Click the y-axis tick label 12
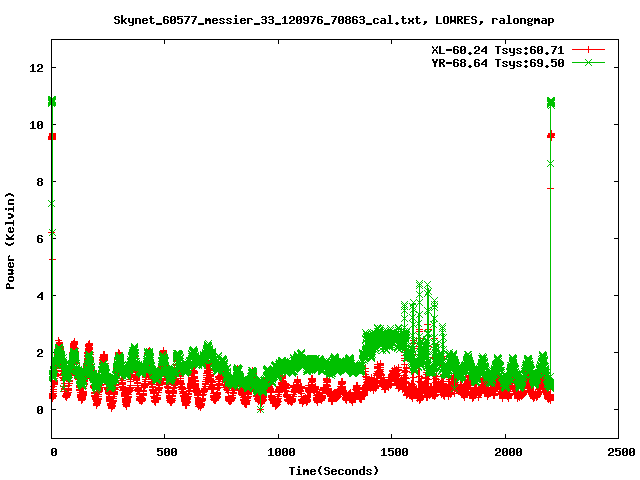 (x=36, y=68)
